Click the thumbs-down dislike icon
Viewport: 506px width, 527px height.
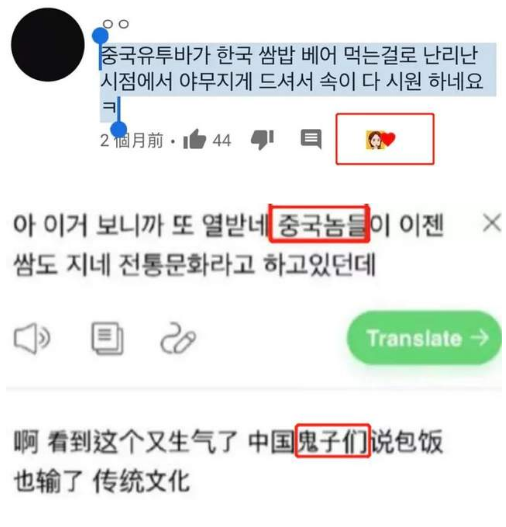[262, 139]
